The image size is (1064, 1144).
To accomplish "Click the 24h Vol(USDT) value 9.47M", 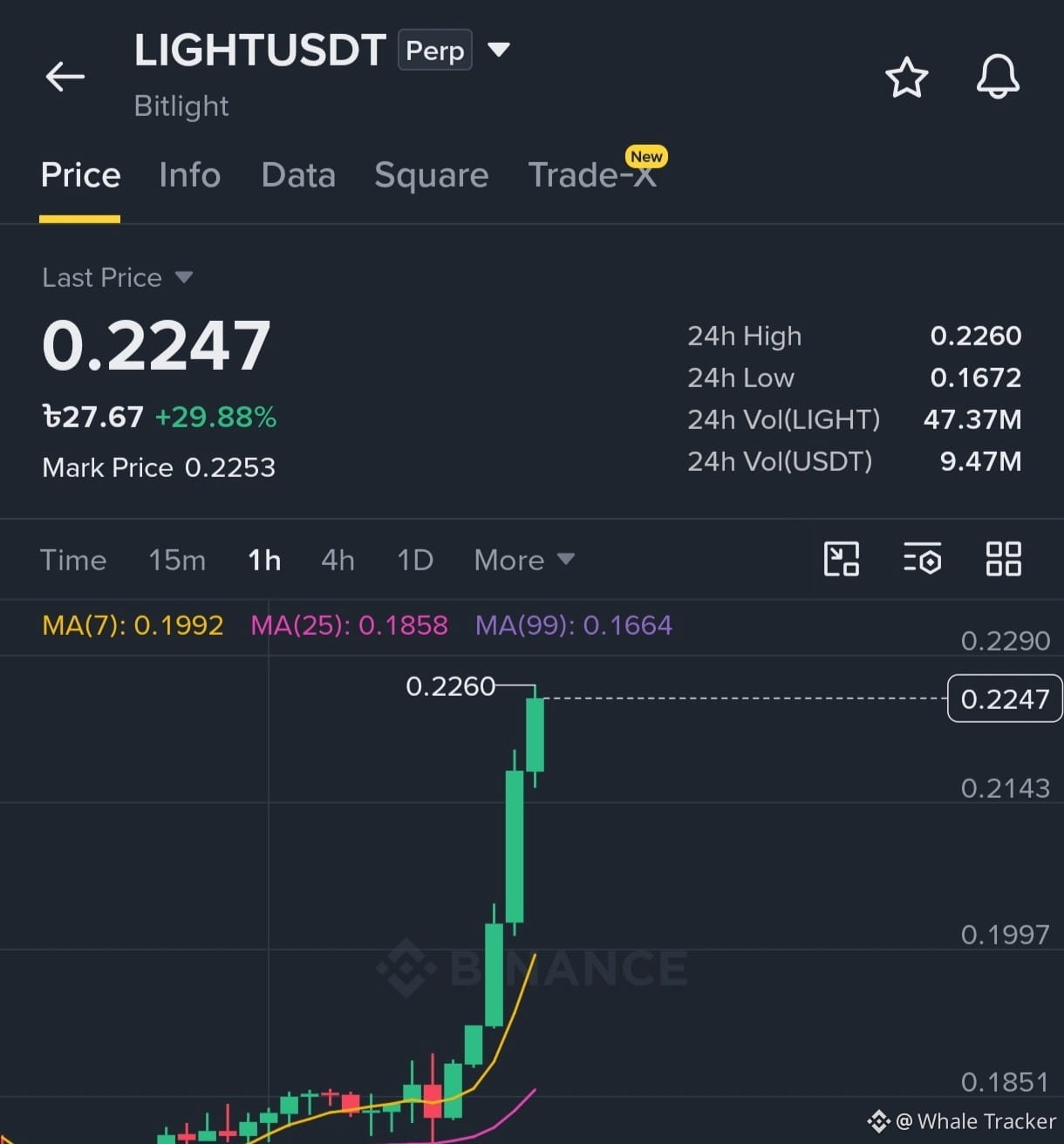I will point(980,461).
